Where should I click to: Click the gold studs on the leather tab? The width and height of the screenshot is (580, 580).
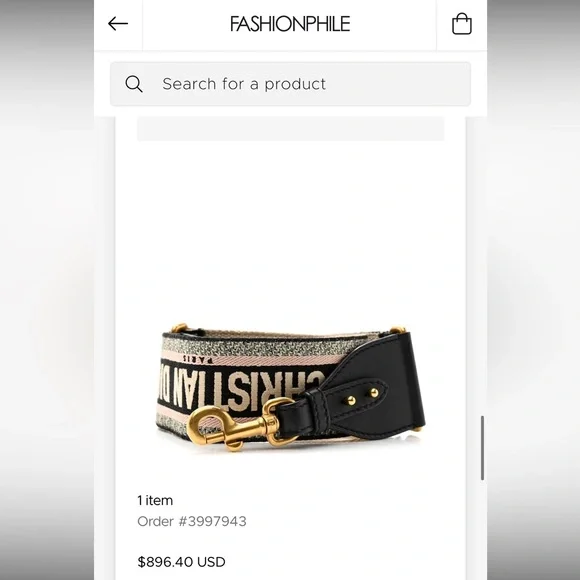pyautogui.click(x=362, y=397)
